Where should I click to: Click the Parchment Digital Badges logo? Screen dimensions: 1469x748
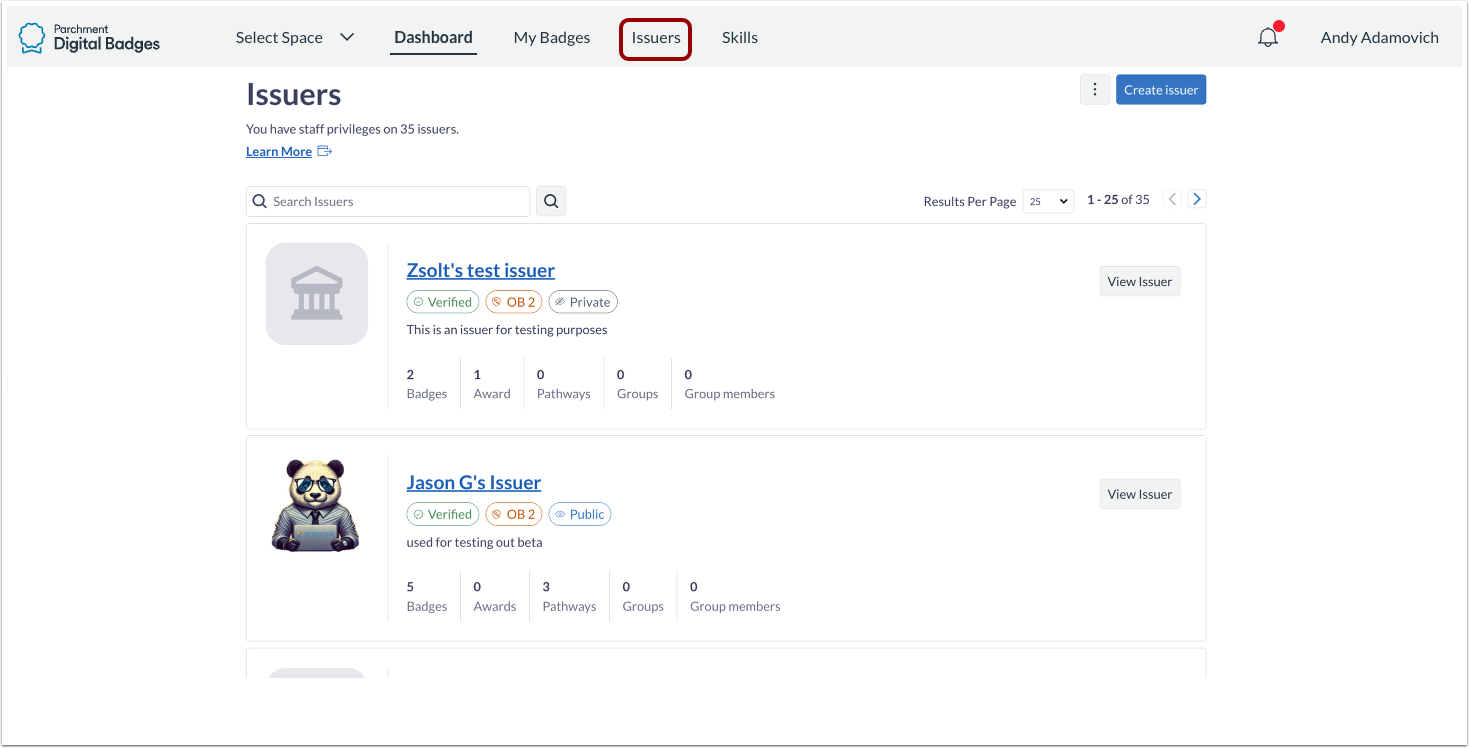click(x=88, y=36)
